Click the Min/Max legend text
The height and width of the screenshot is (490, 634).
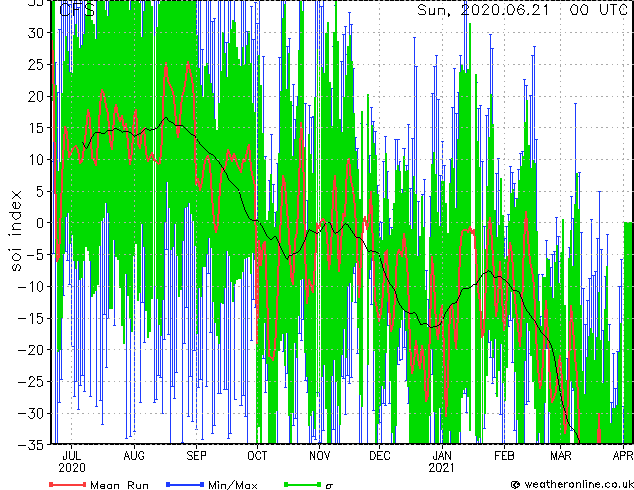tap(232, 485)
